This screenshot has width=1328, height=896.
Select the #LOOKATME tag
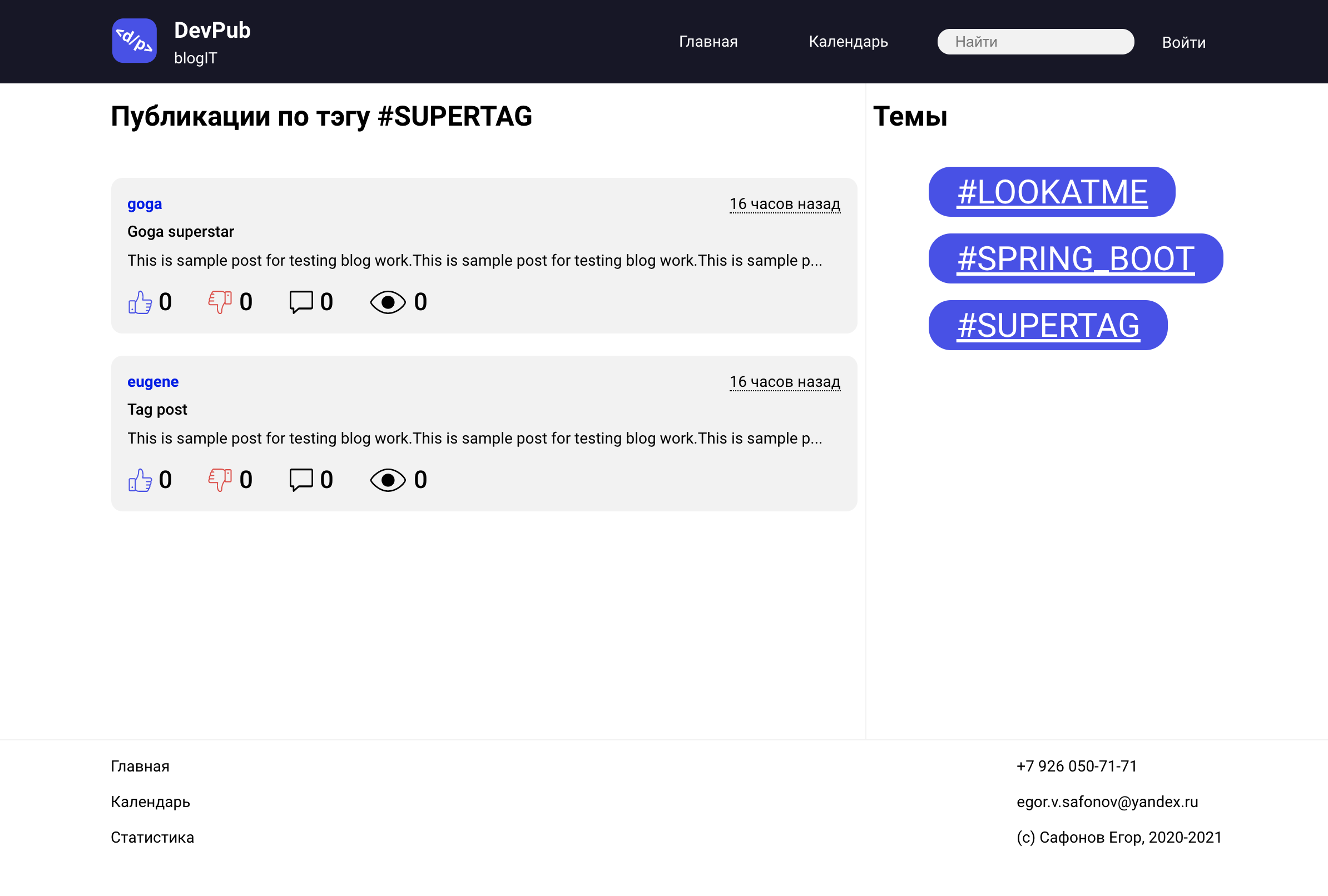1052,192
